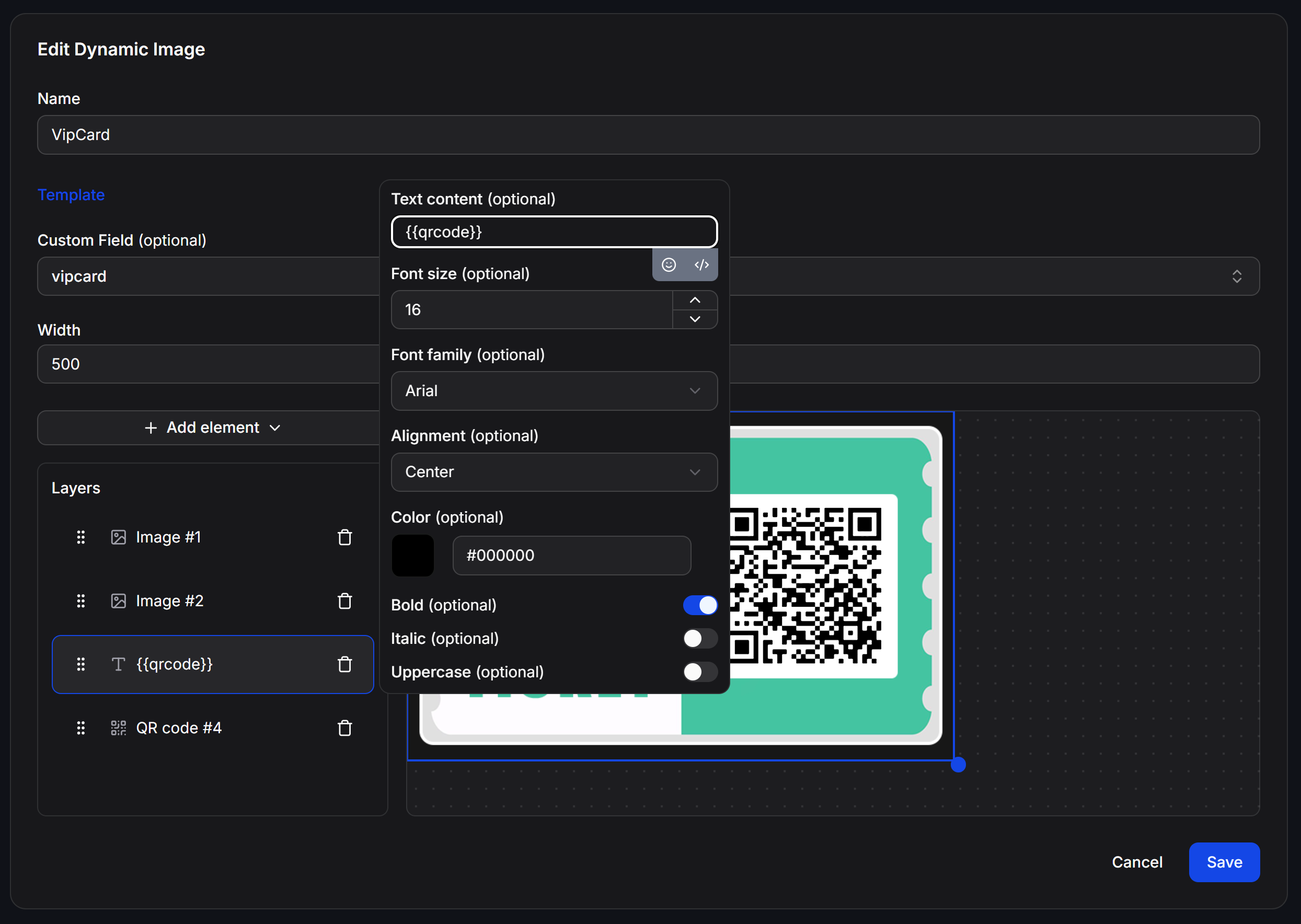Select the Image #2 layer row

213,601
